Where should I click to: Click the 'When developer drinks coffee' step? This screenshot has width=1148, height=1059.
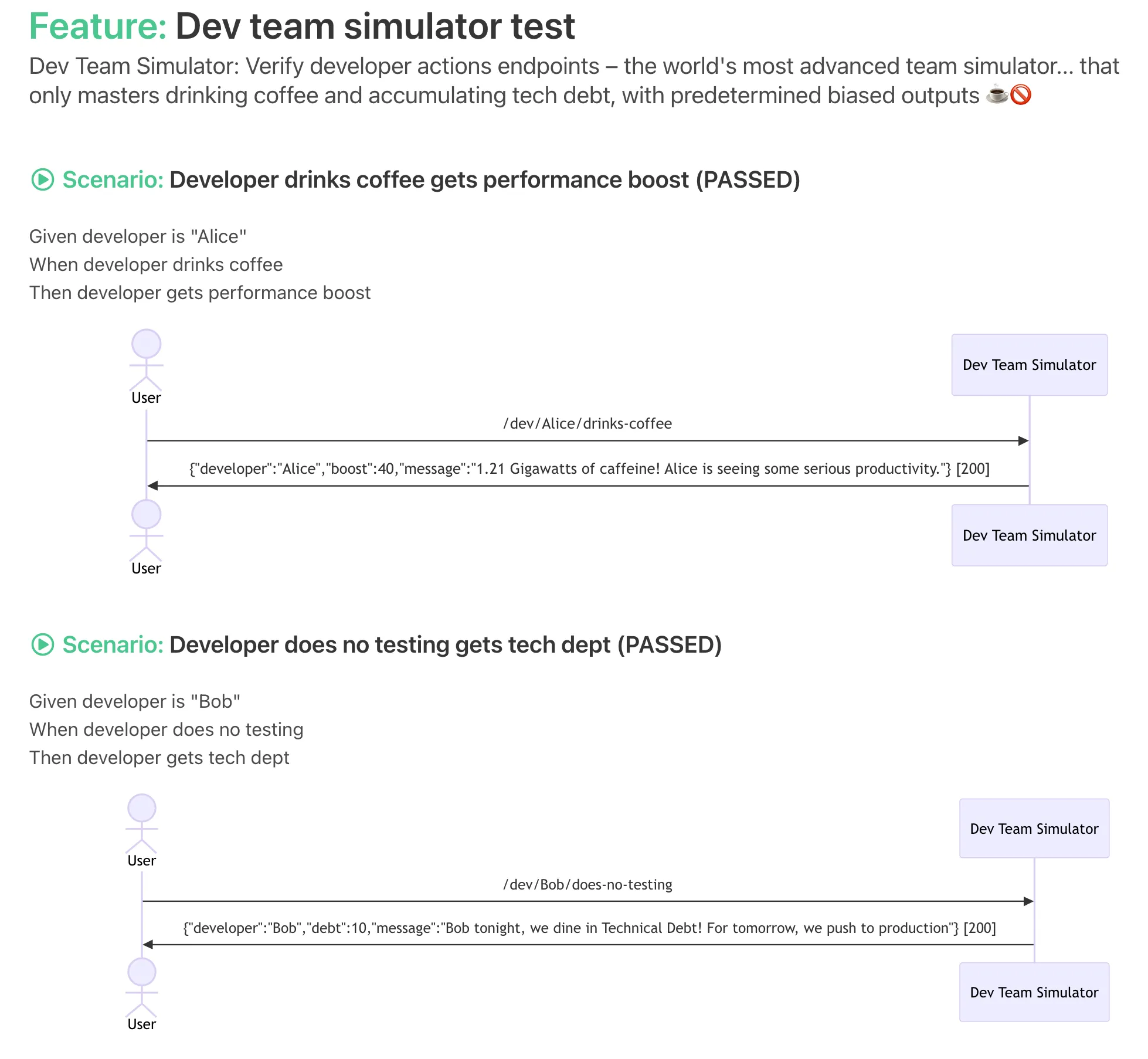pyautogui.click(x=156, y=265)
